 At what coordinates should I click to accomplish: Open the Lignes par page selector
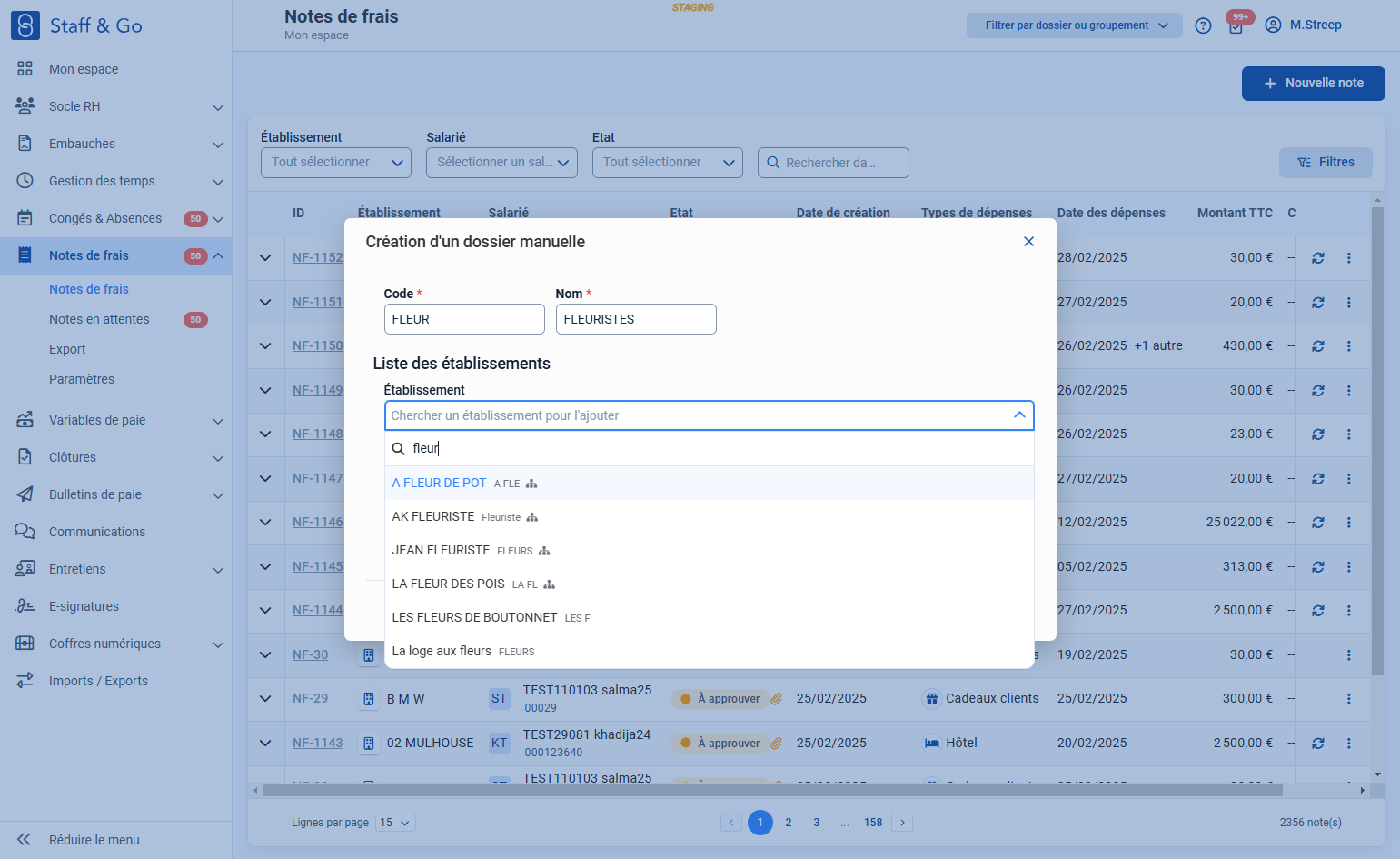397,823
